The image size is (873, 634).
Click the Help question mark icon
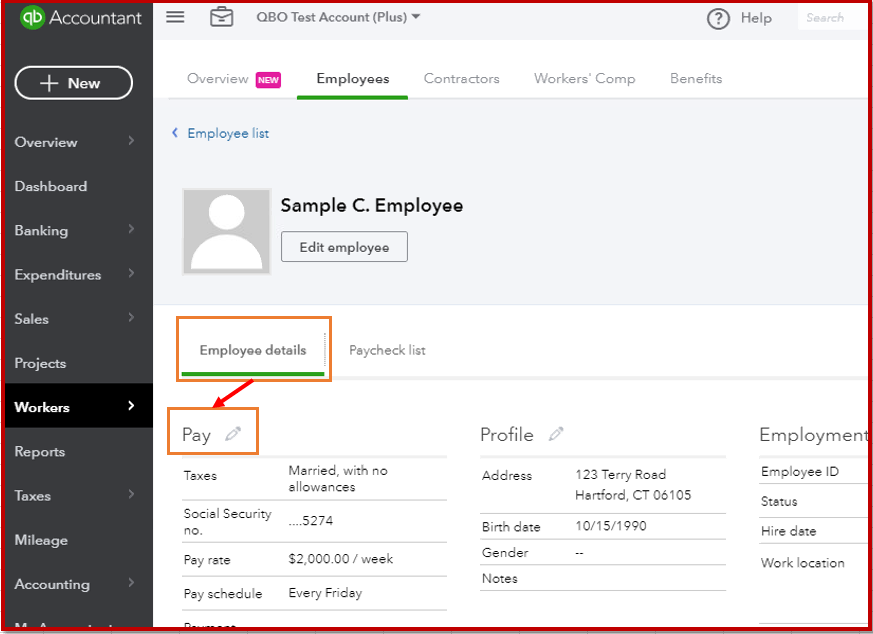[x=718, y=18]
